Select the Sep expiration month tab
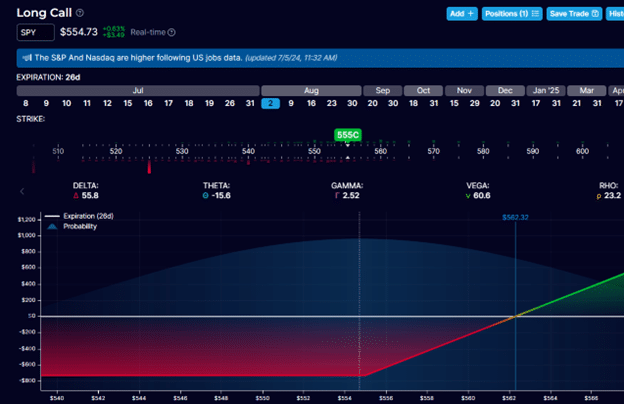This screenshot has height=404, width=624. click(x=382, y=90)
